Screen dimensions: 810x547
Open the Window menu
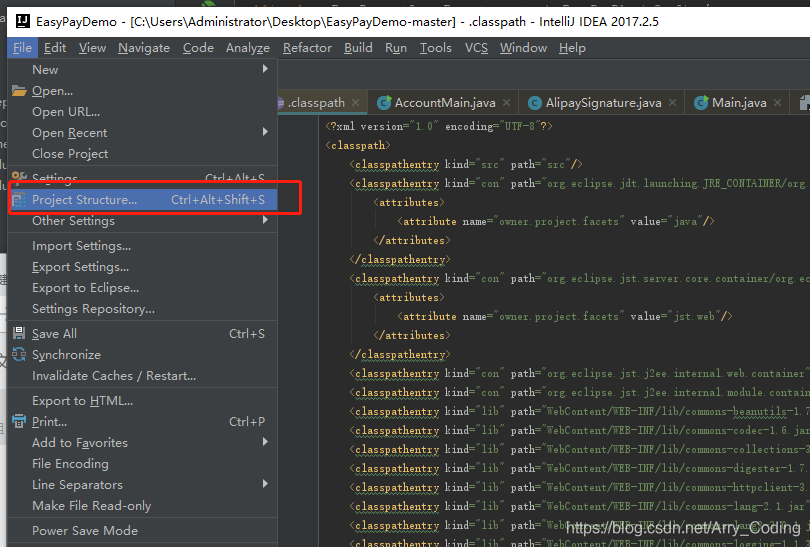pos(523,48)
